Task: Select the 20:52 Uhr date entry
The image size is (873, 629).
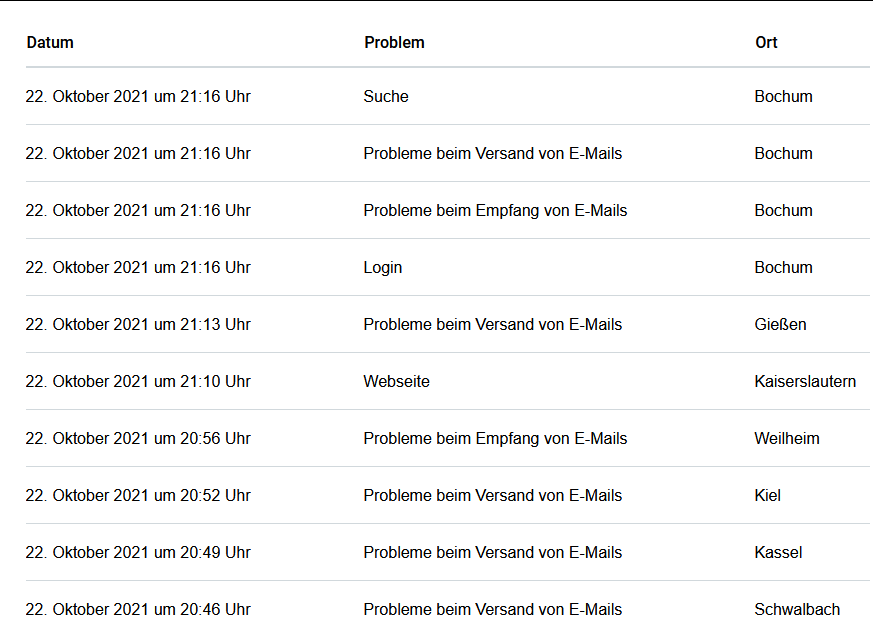Action: [x=138, y=496]
